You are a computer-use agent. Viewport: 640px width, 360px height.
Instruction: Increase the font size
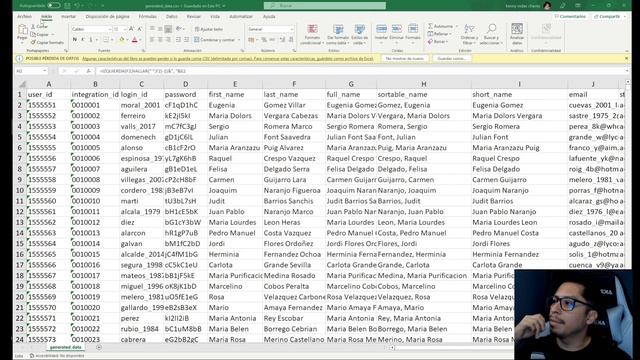(x=131, y=29)
